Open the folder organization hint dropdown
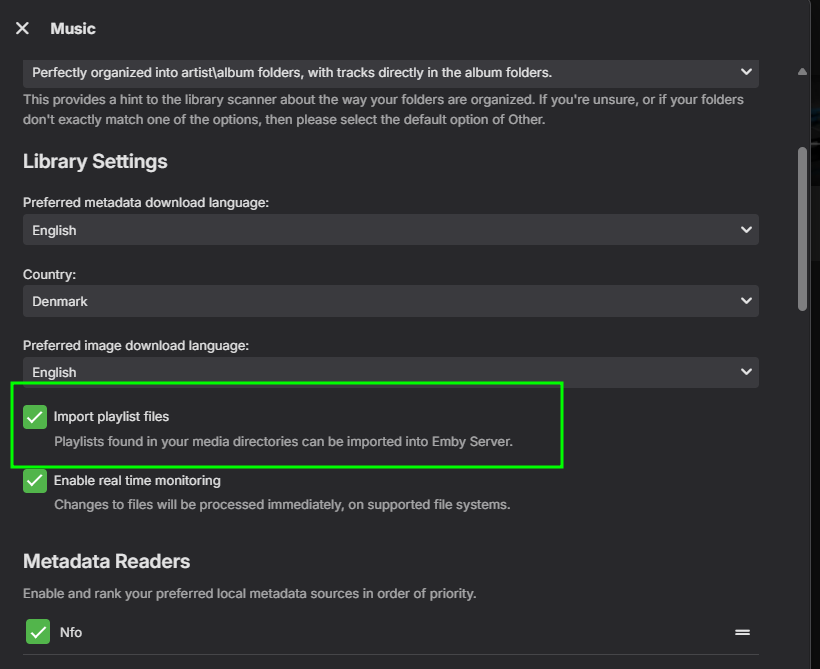 click(390, 72)
